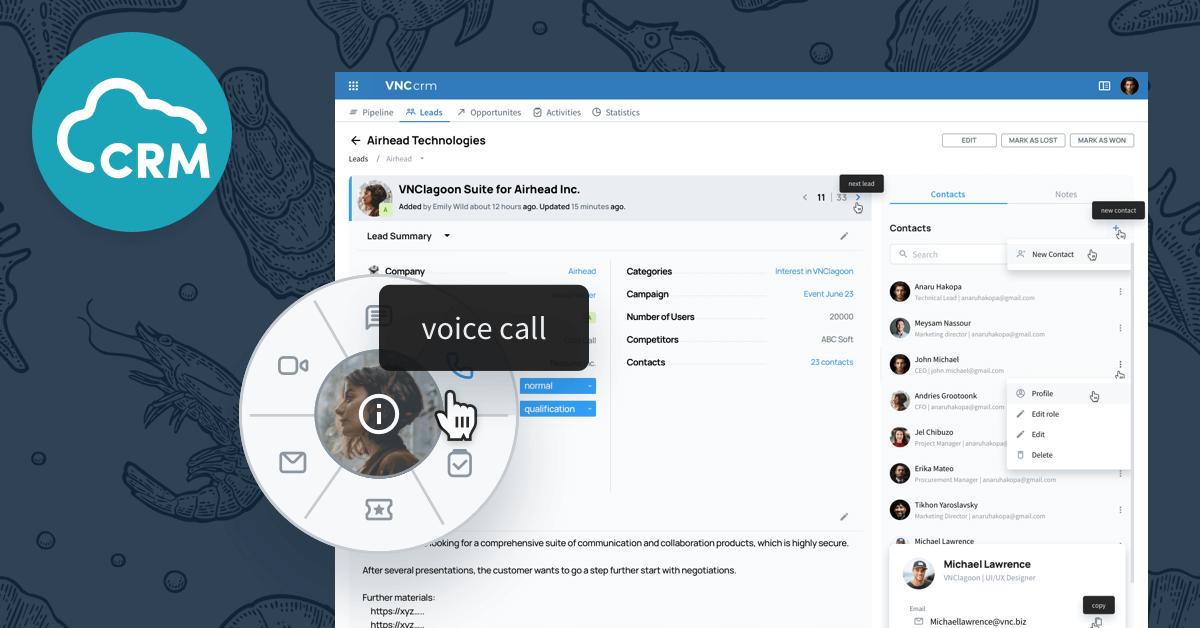The height and width of the screenshot is (628, 1200).
Task: Go to the previous lead arrow
Action: [x=805, y=197]
